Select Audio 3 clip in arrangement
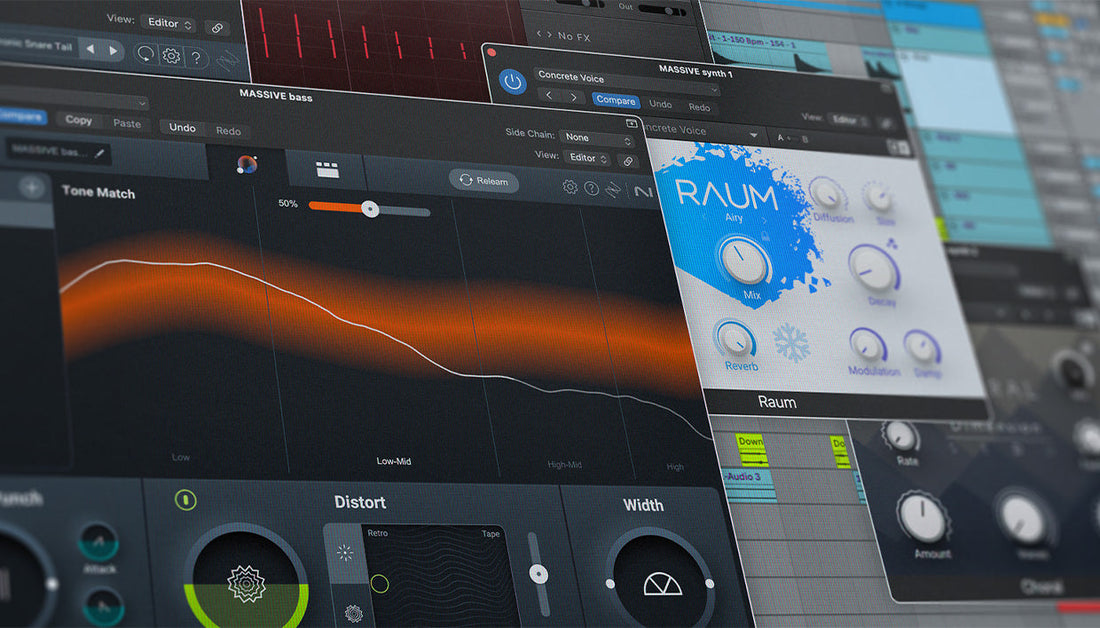This screenshot has height=628, width=1100. pos(748,485)
